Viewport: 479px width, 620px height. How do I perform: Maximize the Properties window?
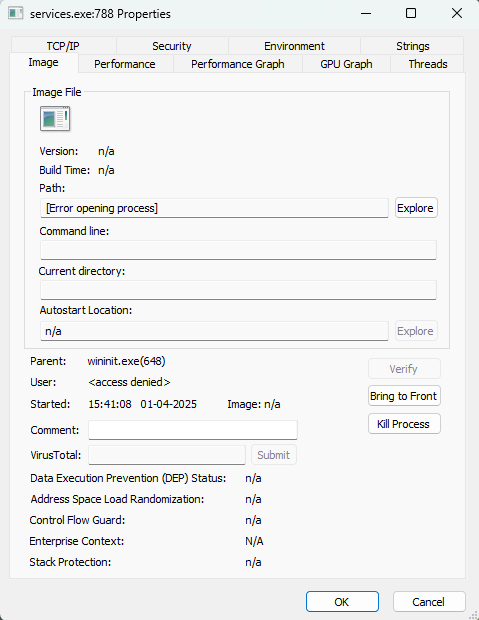[411, 13]
